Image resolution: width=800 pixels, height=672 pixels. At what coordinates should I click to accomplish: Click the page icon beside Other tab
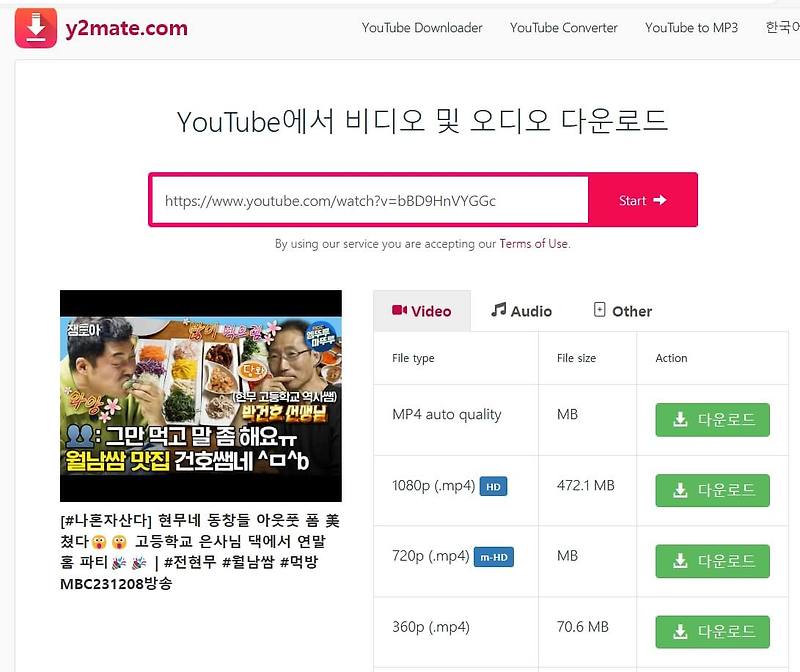[600, 310]
